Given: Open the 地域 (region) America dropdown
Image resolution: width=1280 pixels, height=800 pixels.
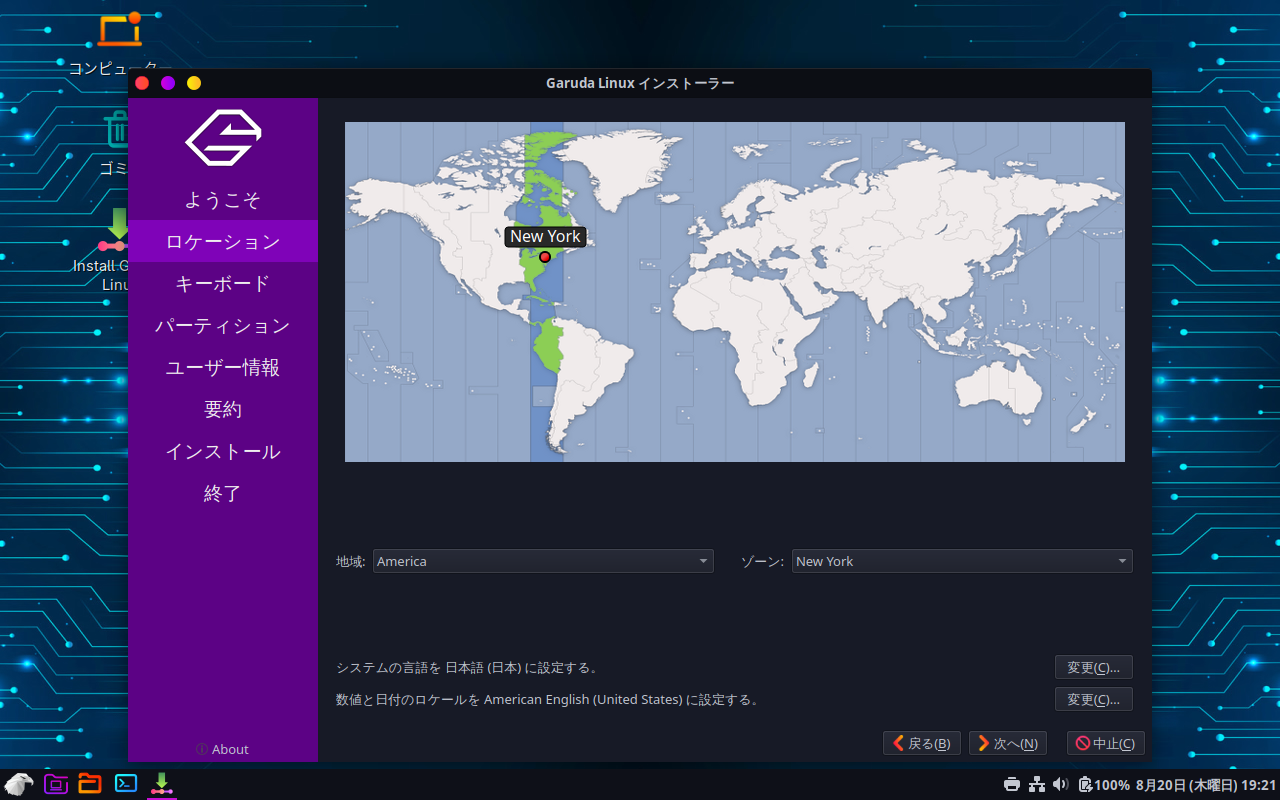Looking at the screenshot, I should (543, 561).
